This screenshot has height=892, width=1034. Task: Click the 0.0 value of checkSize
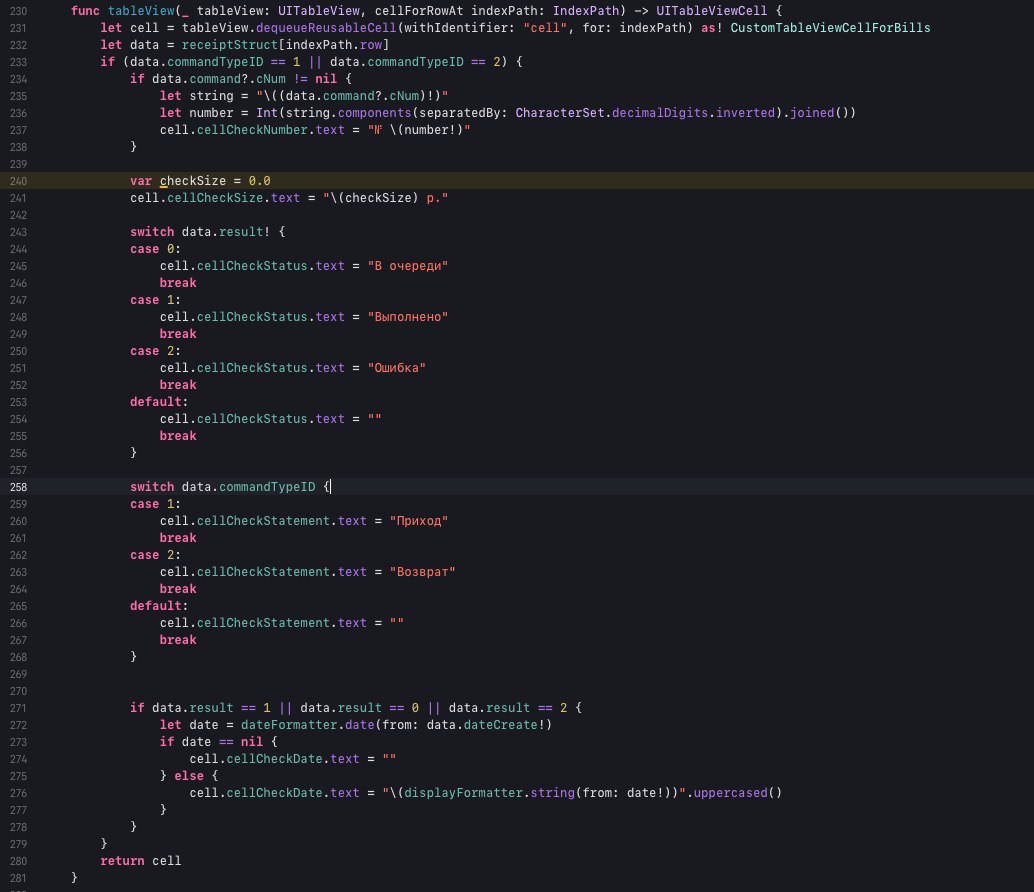(x=259, y=181)
